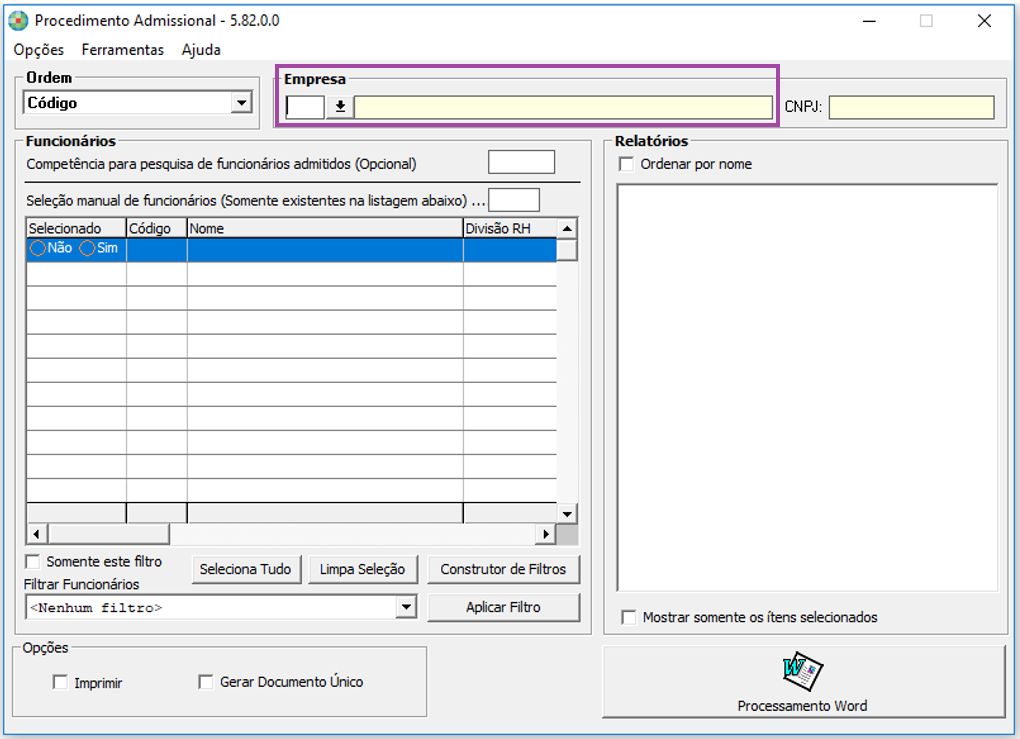
Task: Open the Construtor de Filtros
Action: point(503,569)
